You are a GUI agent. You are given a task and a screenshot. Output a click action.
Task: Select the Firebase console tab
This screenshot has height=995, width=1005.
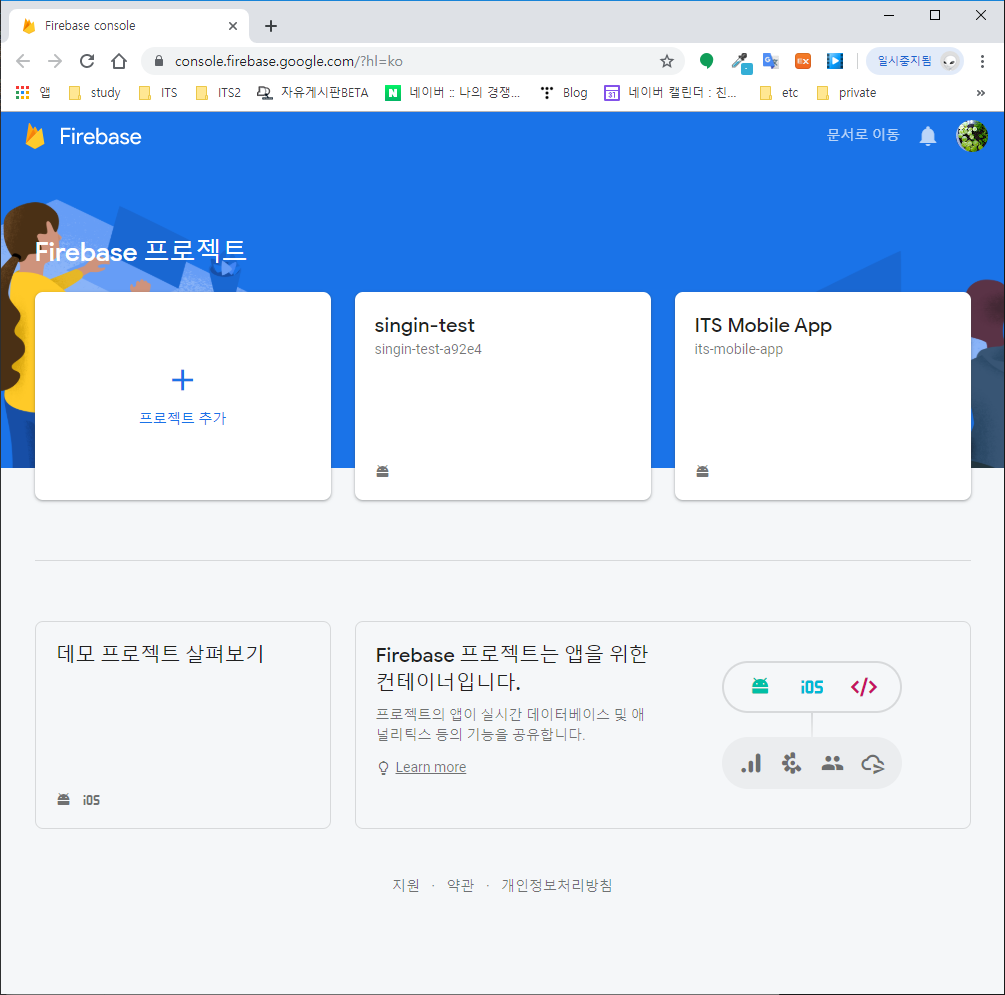(x=128, y=26)
